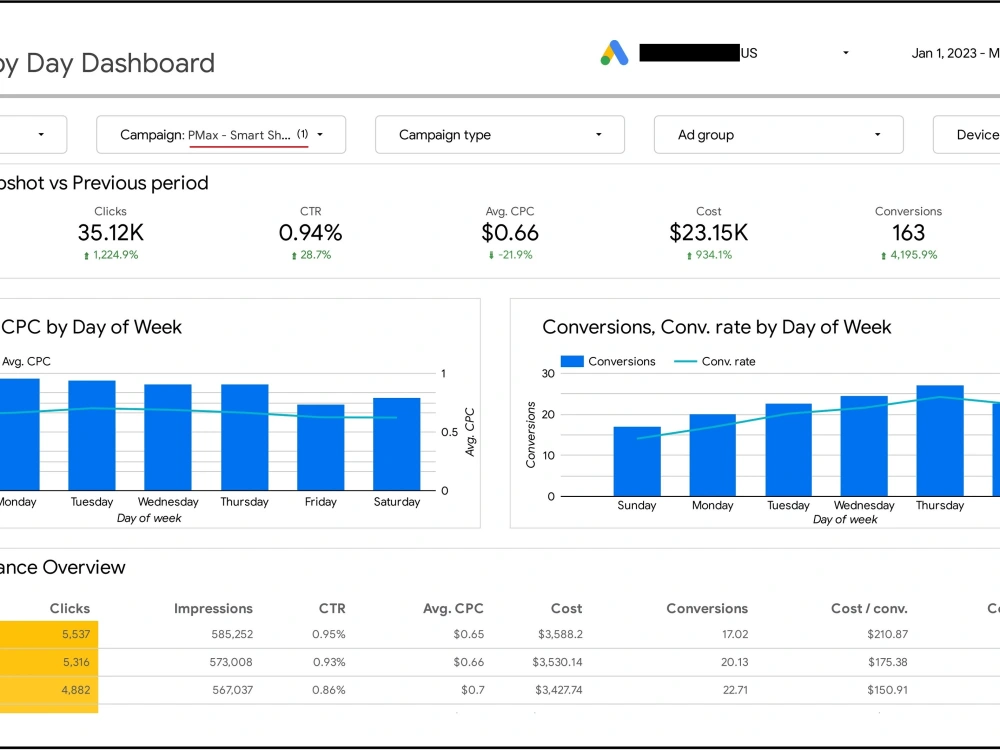Click the $3,530.14 cost cell
Screen dimensions: 1000x750
[x=557, y=663]
